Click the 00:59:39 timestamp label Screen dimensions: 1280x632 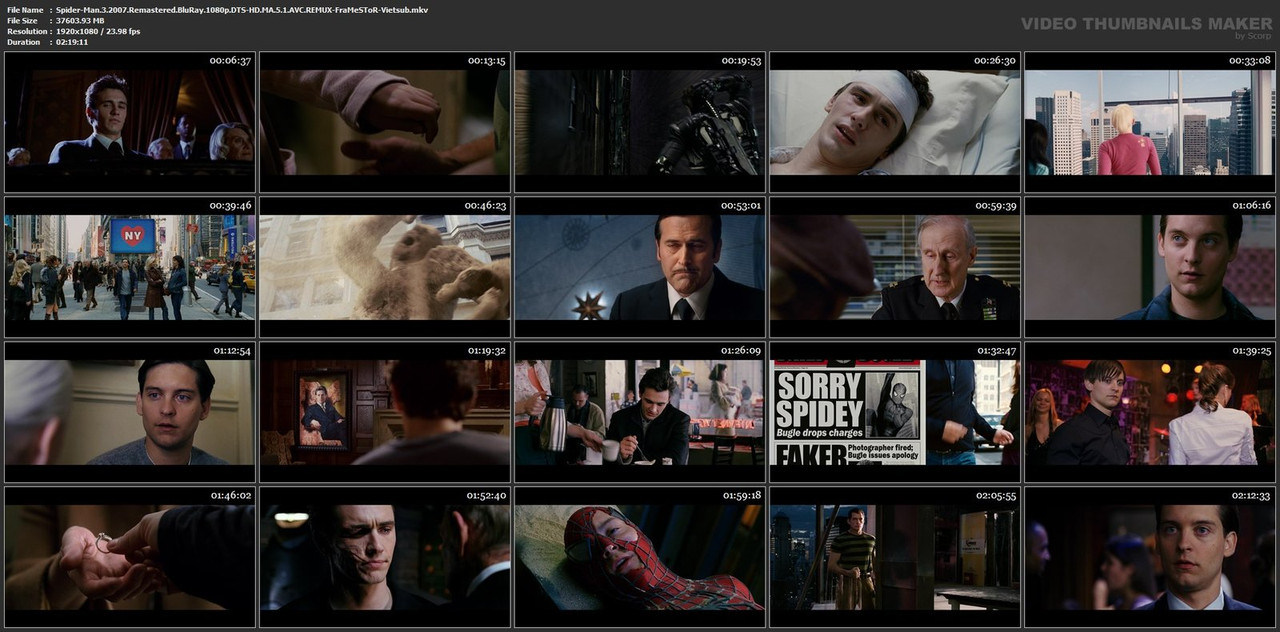coord(995,206)
